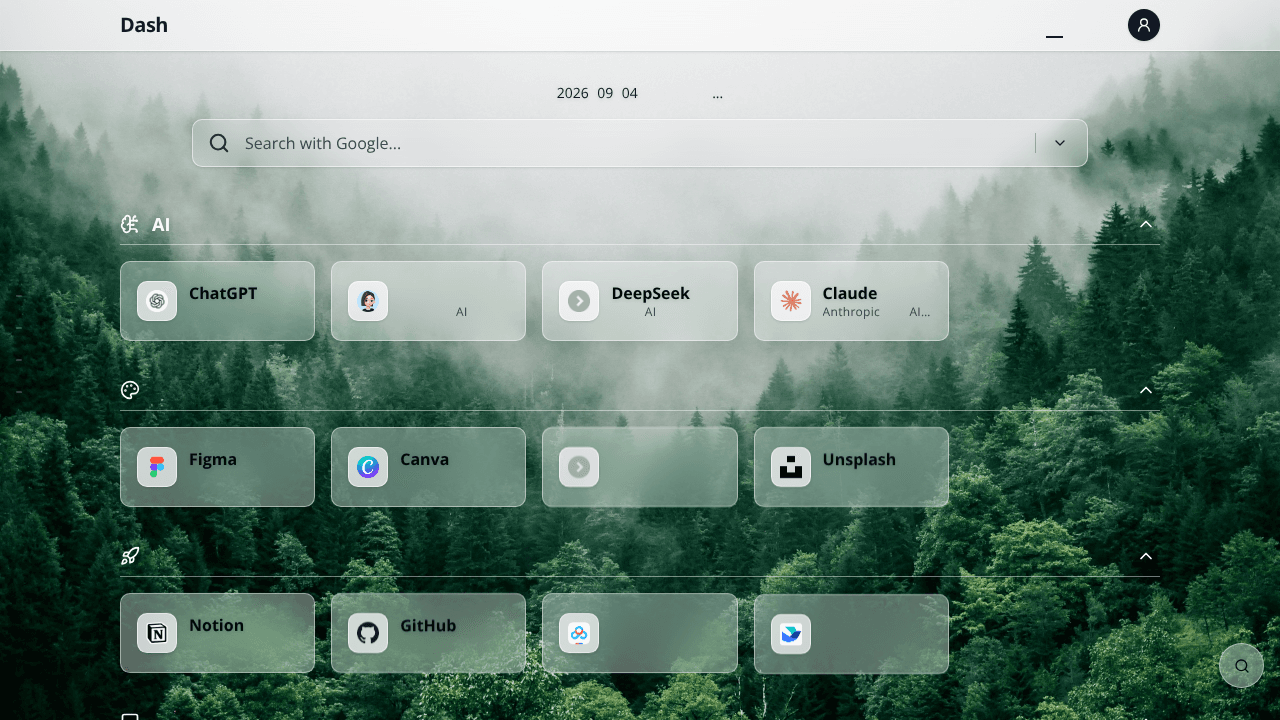1280x720 pixels.
Task: Open the Unsplash shortcut icon
Action: [791, 467]
